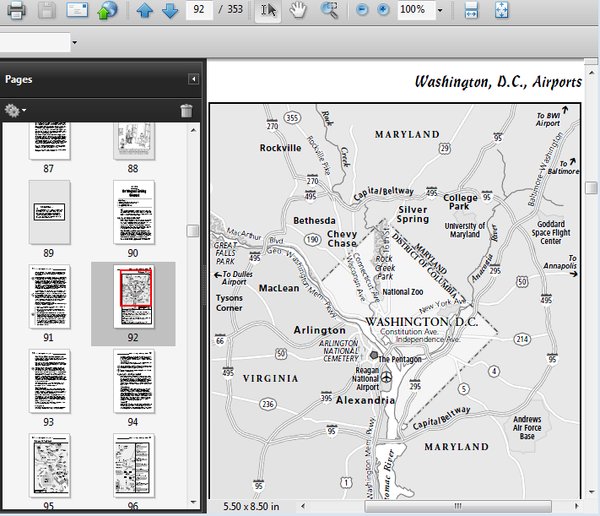Screen dimensions: 600x516
Task: Click the zoom out minus button
Action: pyautogui.click(x=362, y=11)
